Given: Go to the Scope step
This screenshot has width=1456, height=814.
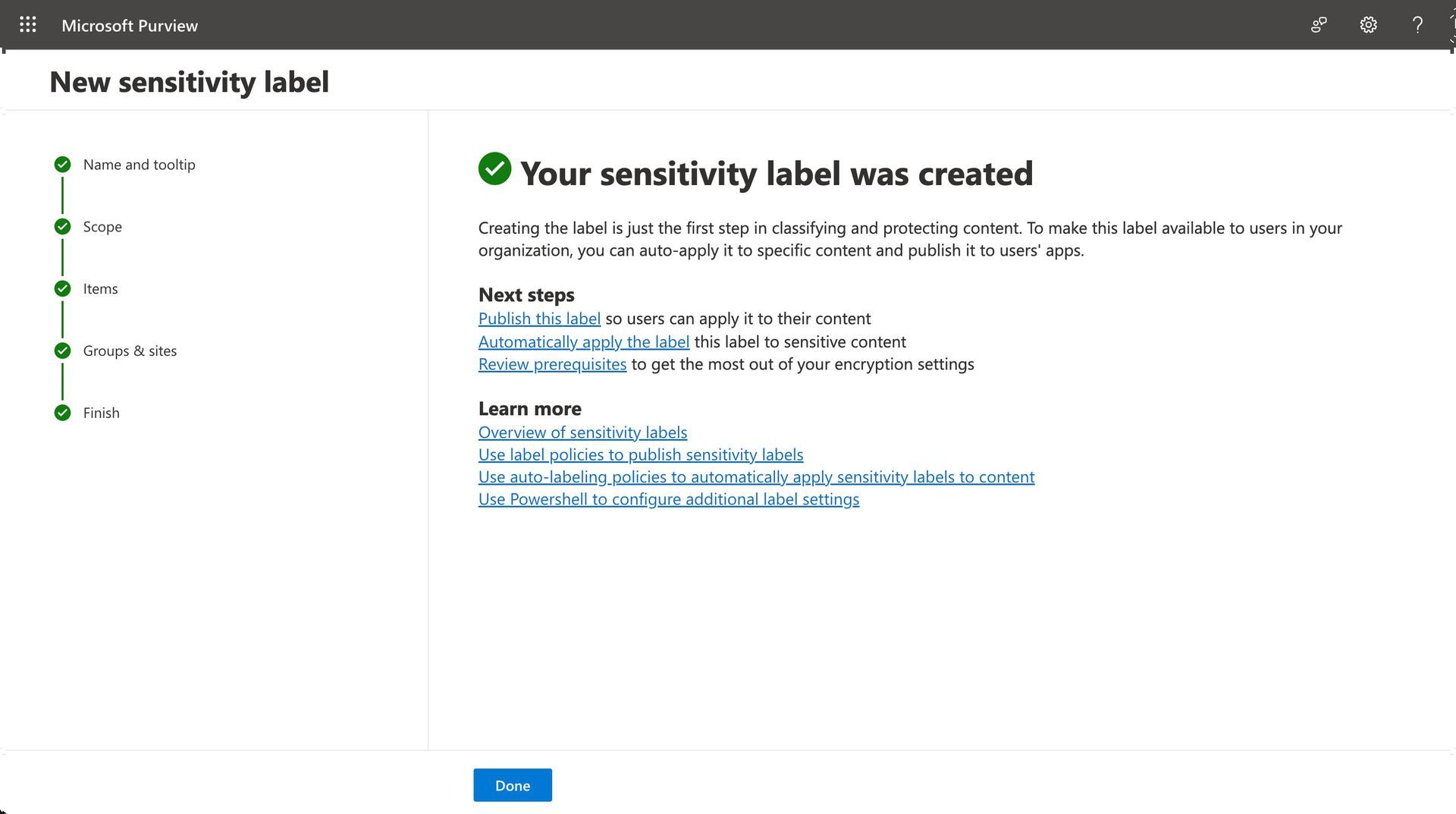Looking at the screenshot, I should point(102,227).
